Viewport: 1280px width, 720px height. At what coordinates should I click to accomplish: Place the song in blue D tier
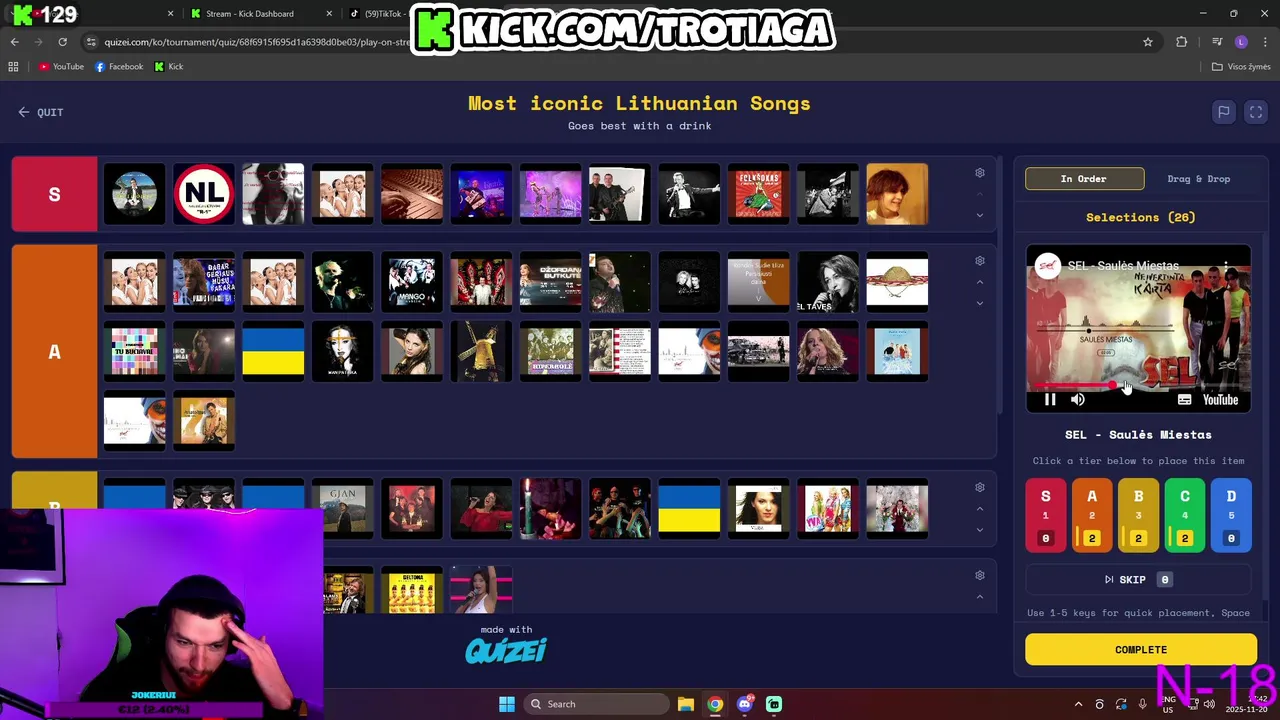pyautogui.click(x=1231, y=515)
